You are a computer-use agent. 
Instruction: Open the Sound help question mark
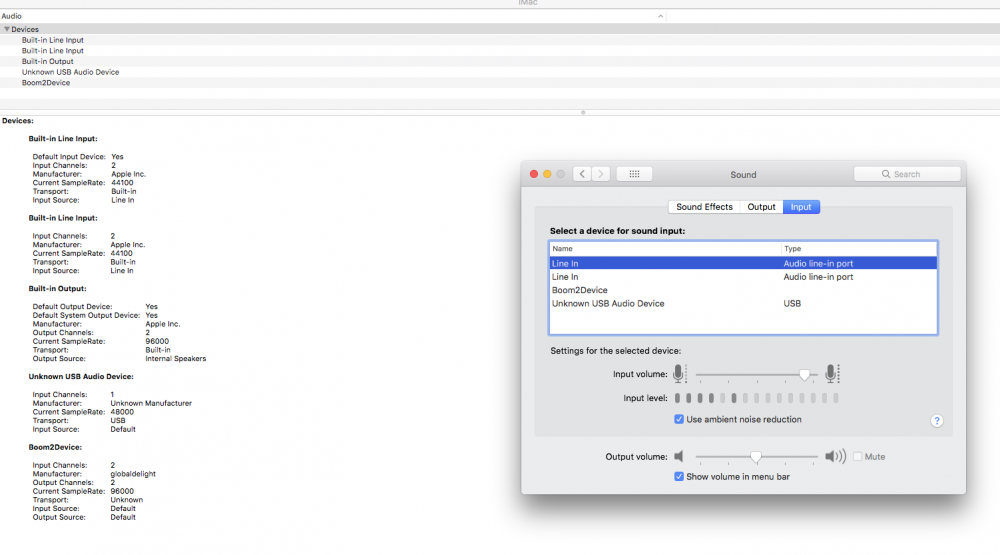[936, 421]
